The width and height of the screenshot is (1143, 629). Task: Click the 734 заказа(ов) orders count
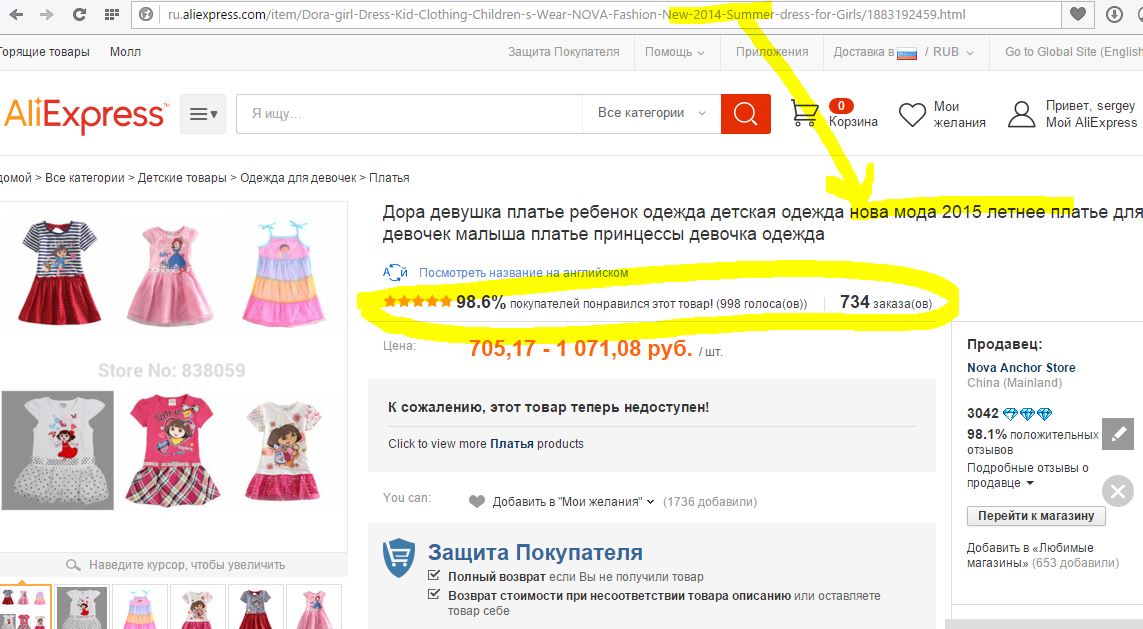(x=886, y=302)
